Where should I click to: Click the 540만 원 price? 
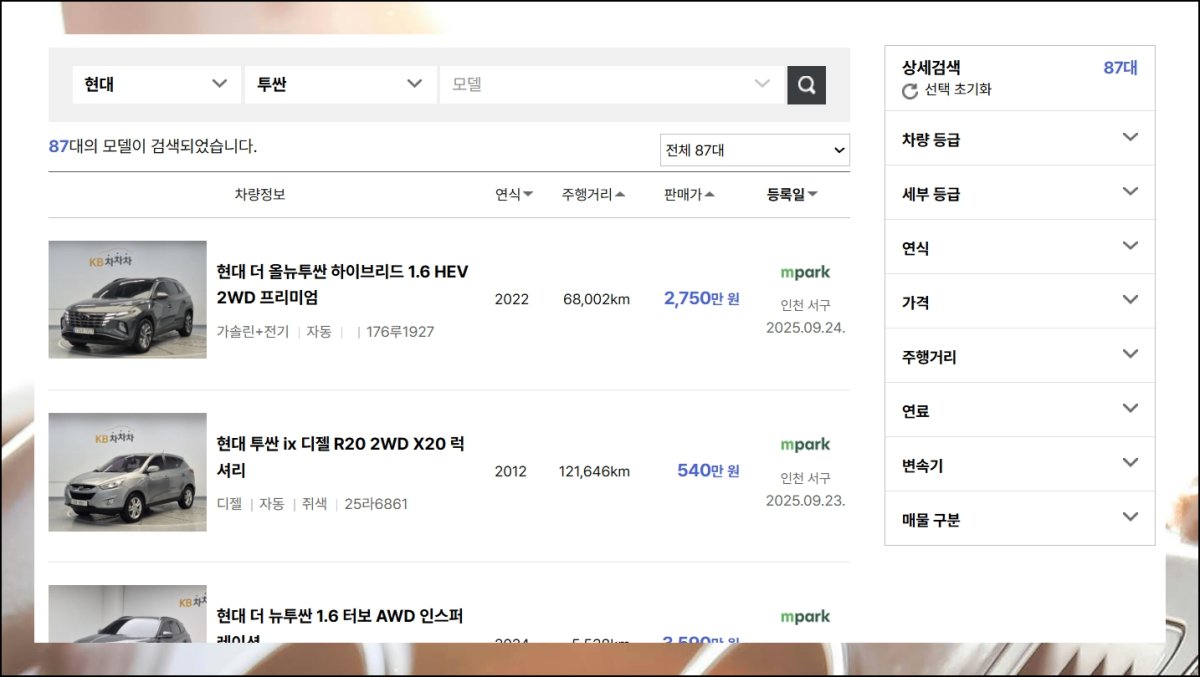[708, 470]
